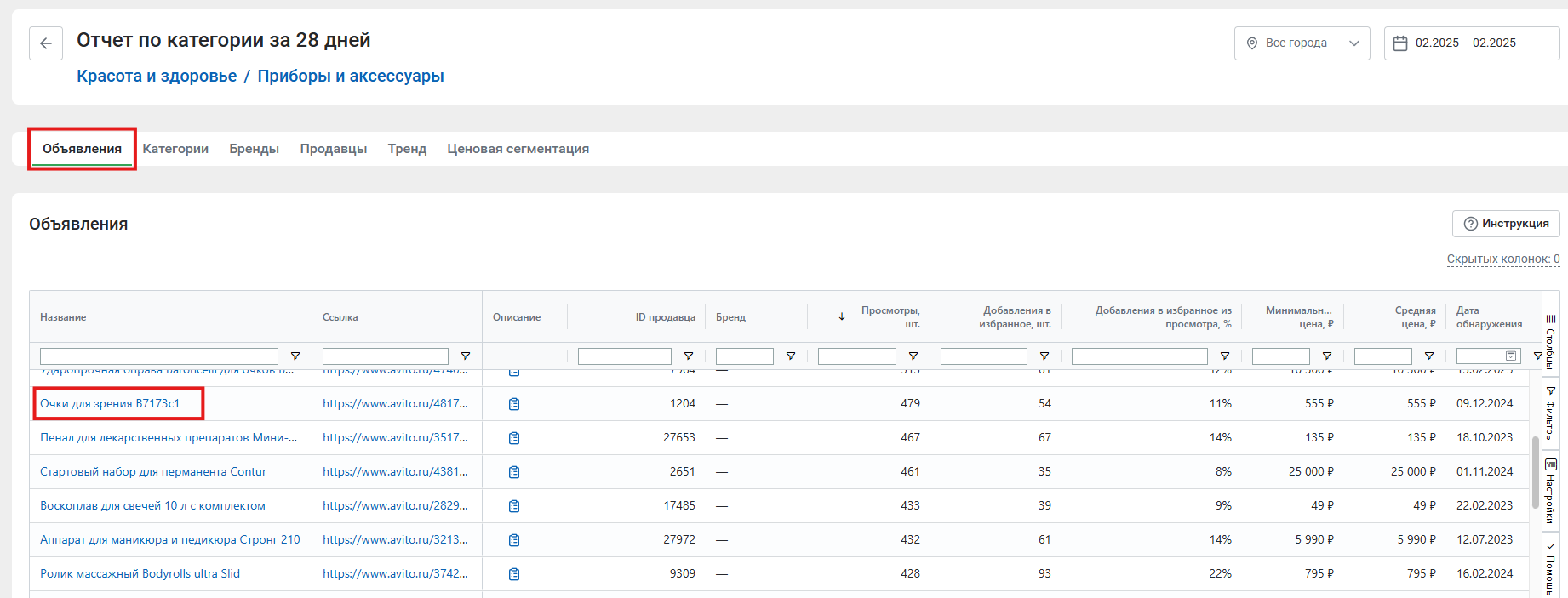Switch to the Тренд tab

tap(407, 149)
